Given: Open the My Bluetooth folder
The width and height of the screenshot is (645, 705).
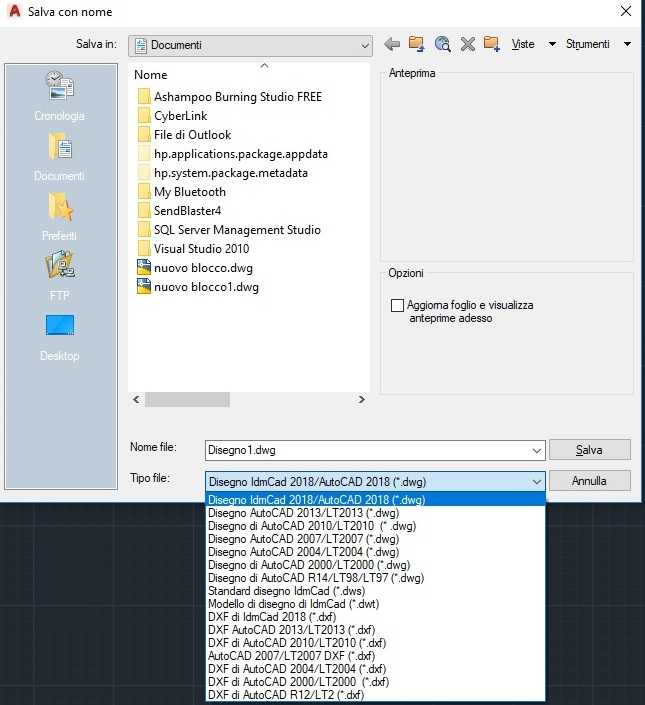Looking at the screenshot, I should pos(182,192).
